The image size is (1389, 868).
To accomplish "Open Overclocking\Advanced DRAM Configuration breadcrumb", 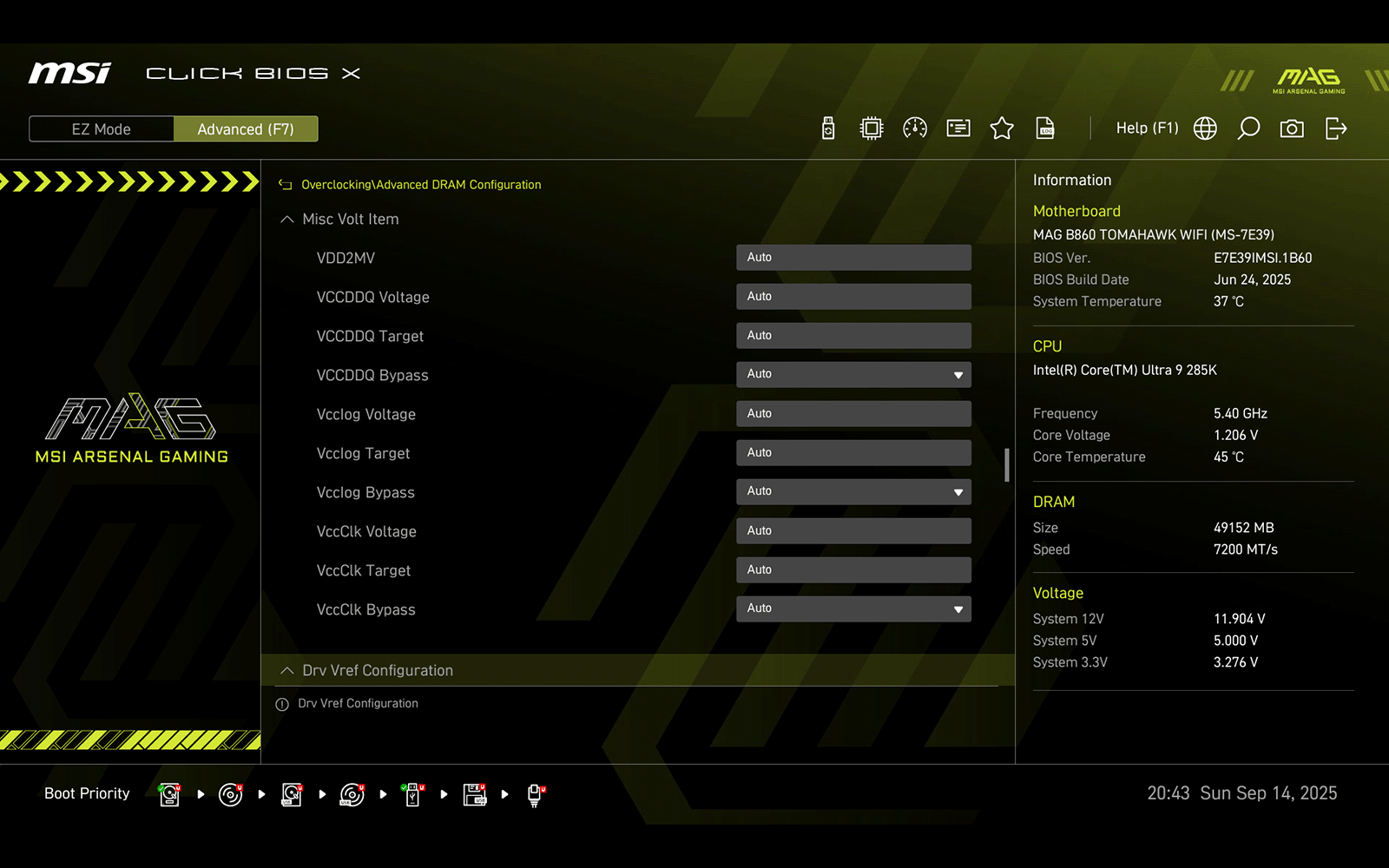I will (421, 185).
